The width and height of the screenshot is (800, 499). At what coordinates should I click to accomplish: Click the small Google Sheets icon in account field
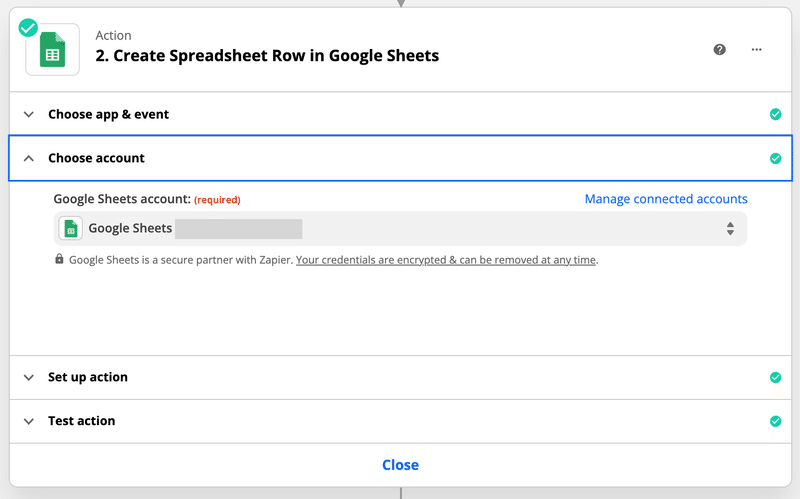point(70,229)
